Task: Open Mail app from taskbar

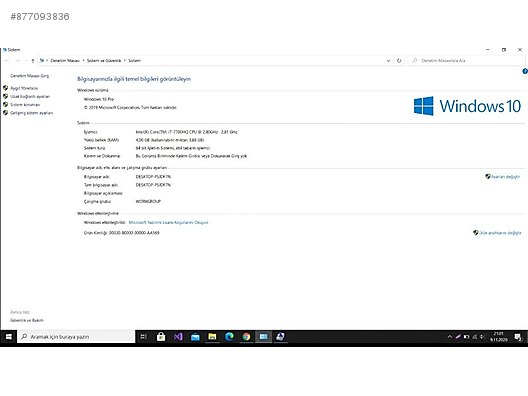Action: coord(195,336)
